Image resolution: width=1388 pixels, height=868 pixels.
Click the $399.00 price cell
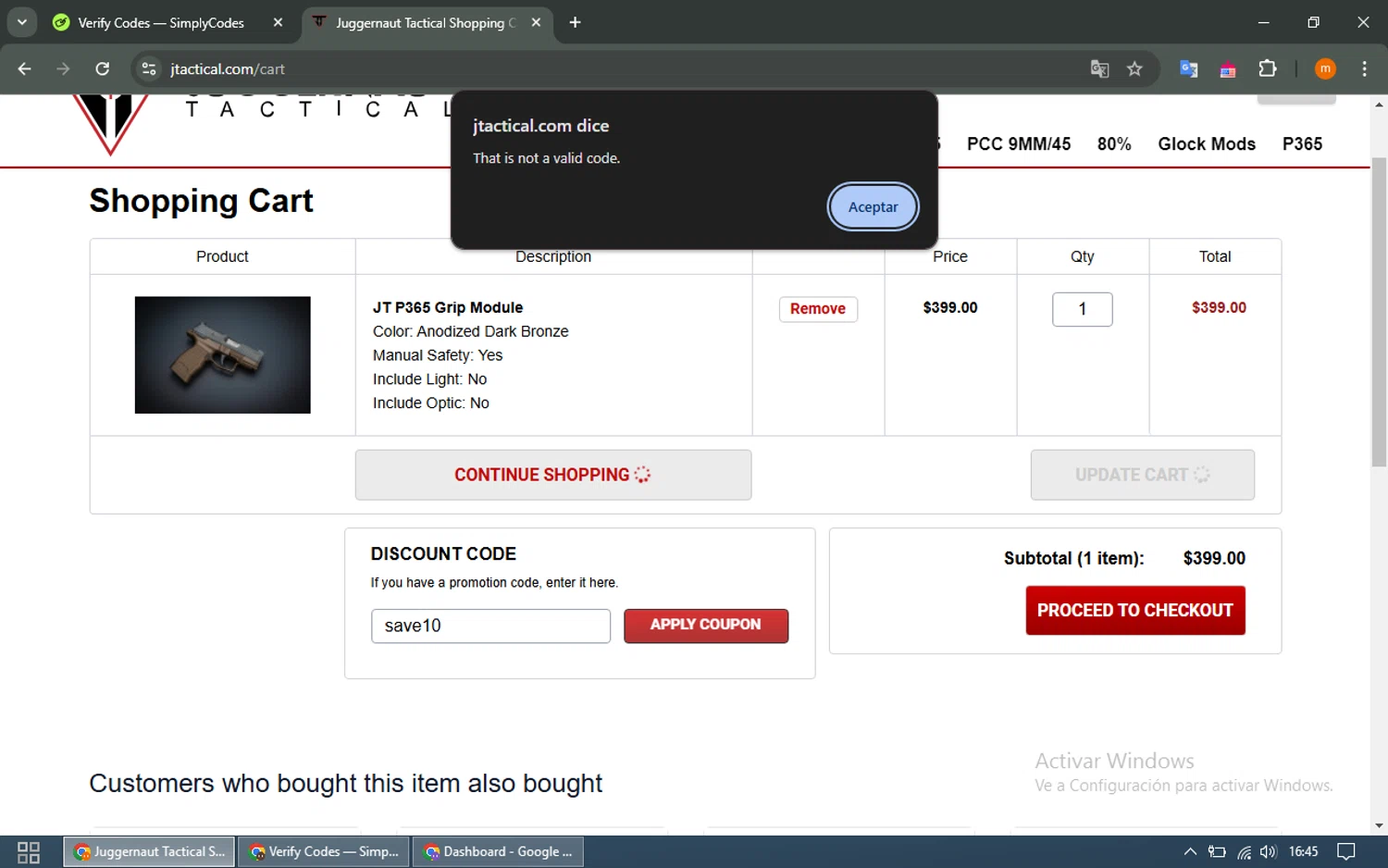click(950, 307)
